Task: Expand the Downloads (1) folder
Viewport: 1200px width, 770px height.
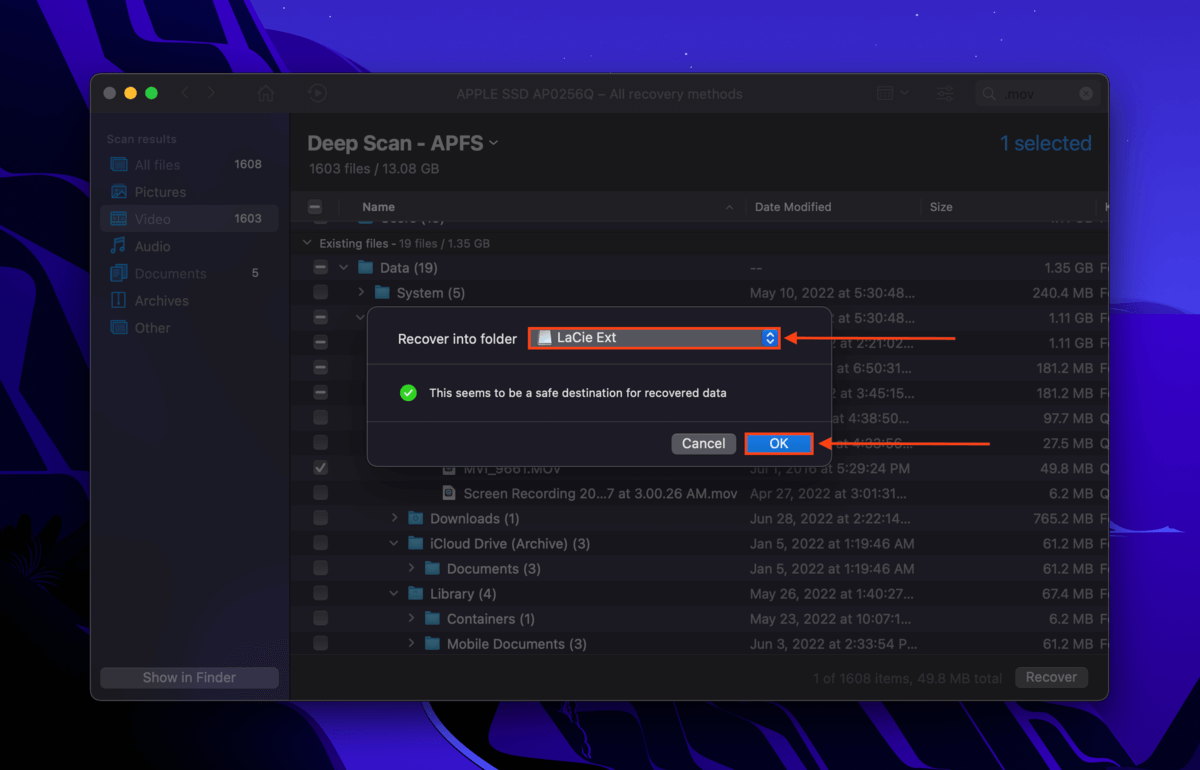Action: (x=395, y=518)
